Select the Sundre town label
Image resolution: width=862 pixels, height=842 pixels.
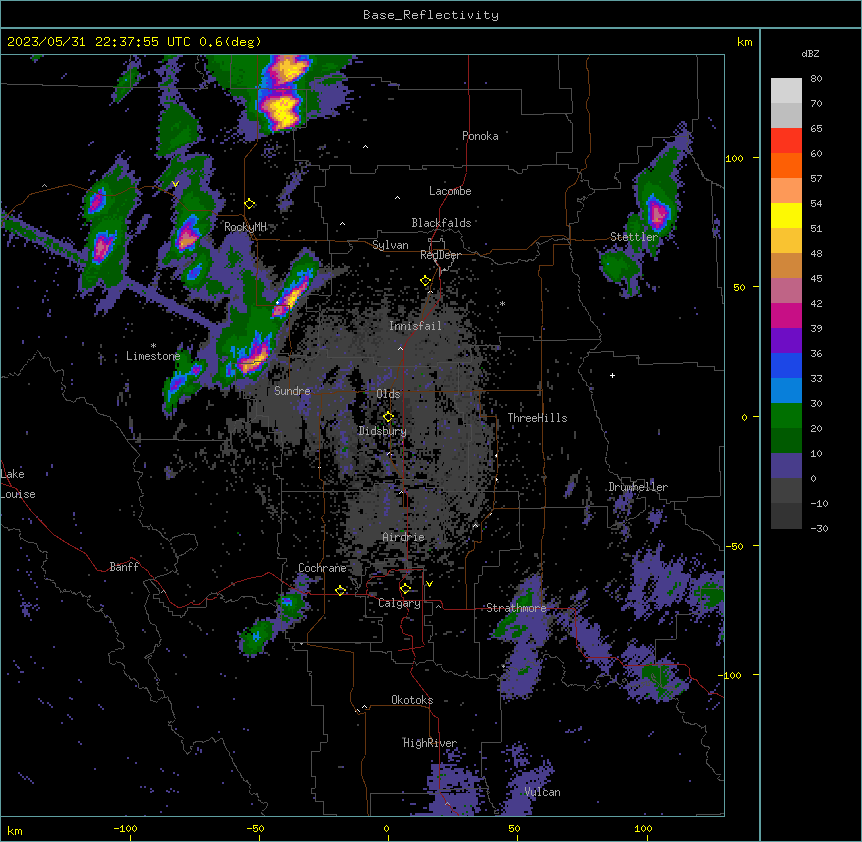(x=292, y=391)
